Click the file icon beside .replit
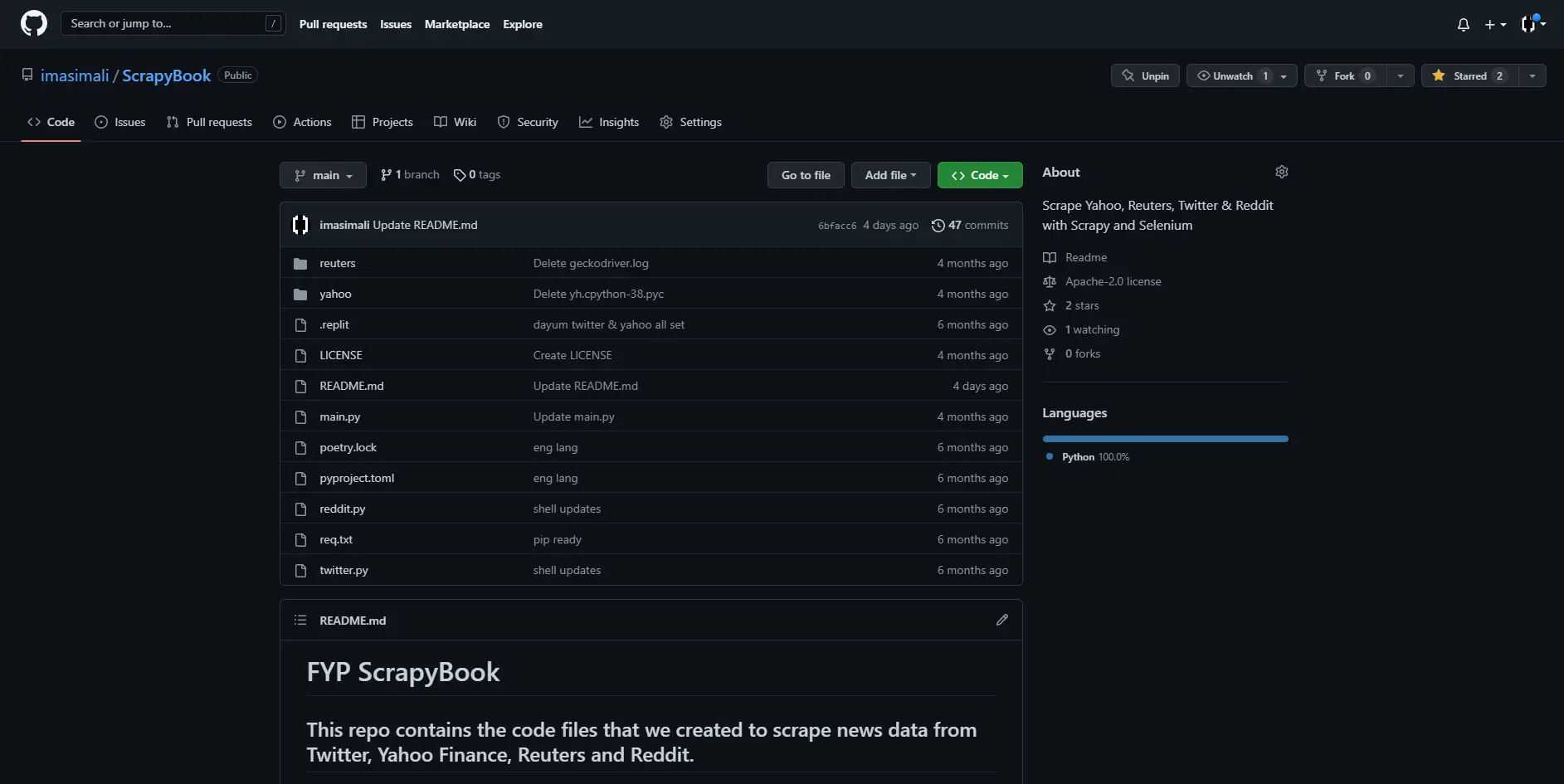This screenshot has width=1564, height=784. point(300,324)
